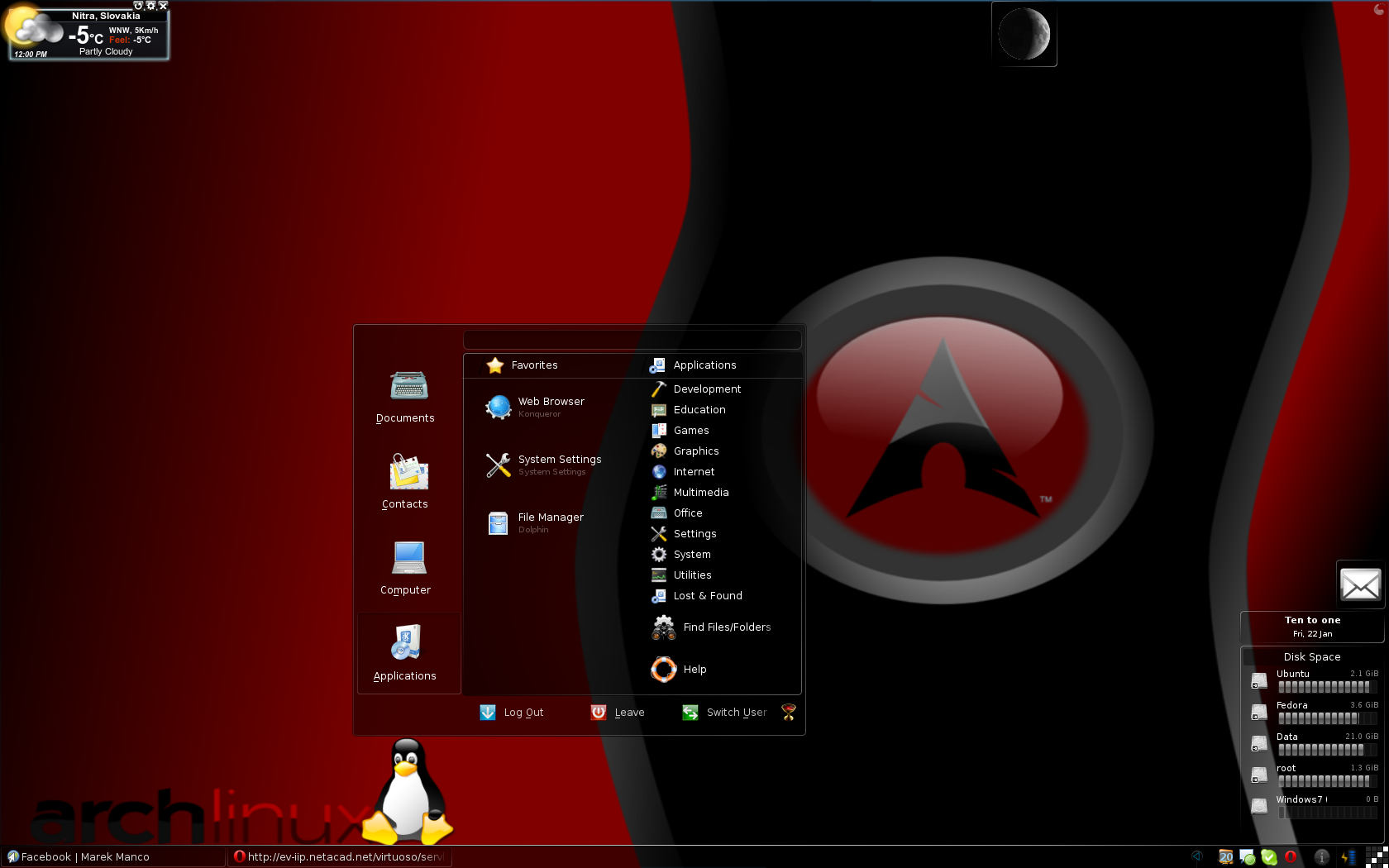
Task: Open the System category
Action: coord(680,554)
